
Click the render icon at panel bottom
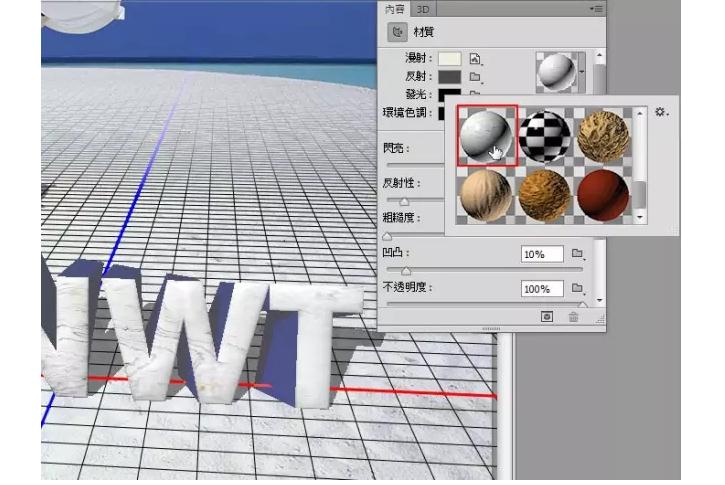(547, 317)
